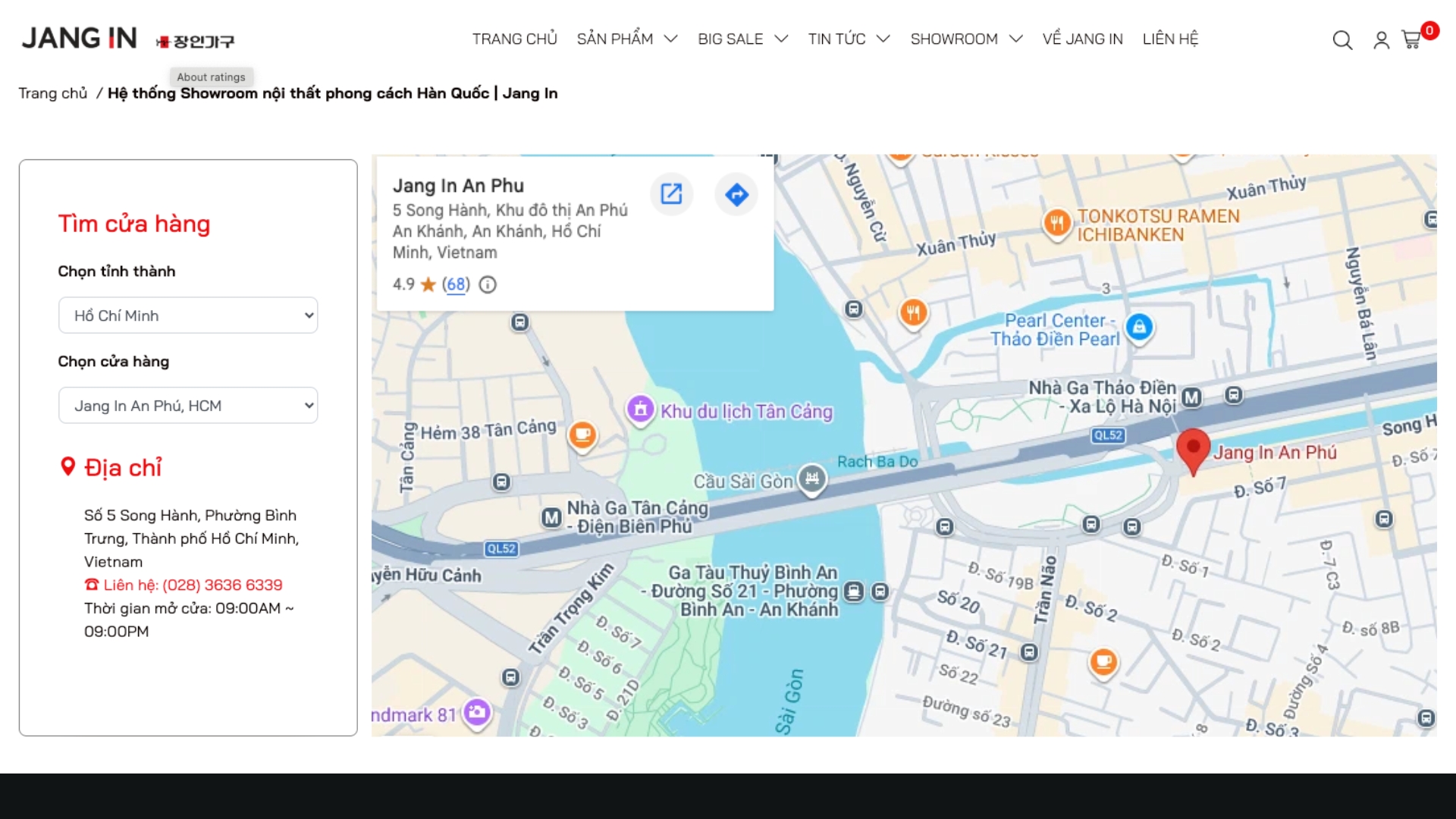Click the café marker near Hẻm 38 Tân Cảng
Viewport: 1456px width, 819px height.
click(582, 435)
